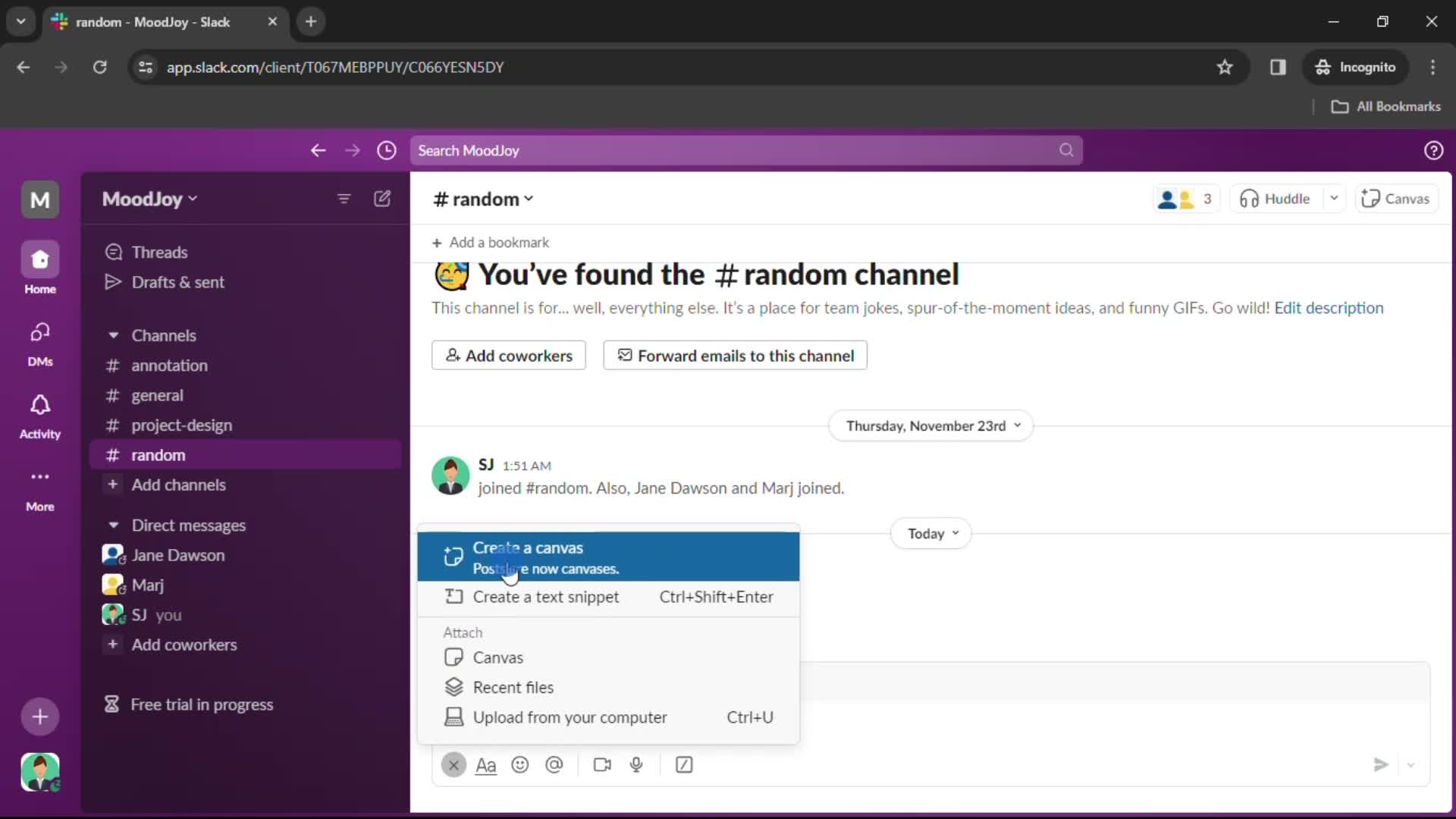Close the attachment menu with X button
Screen dimensions: 1456x819
[453, 764]
